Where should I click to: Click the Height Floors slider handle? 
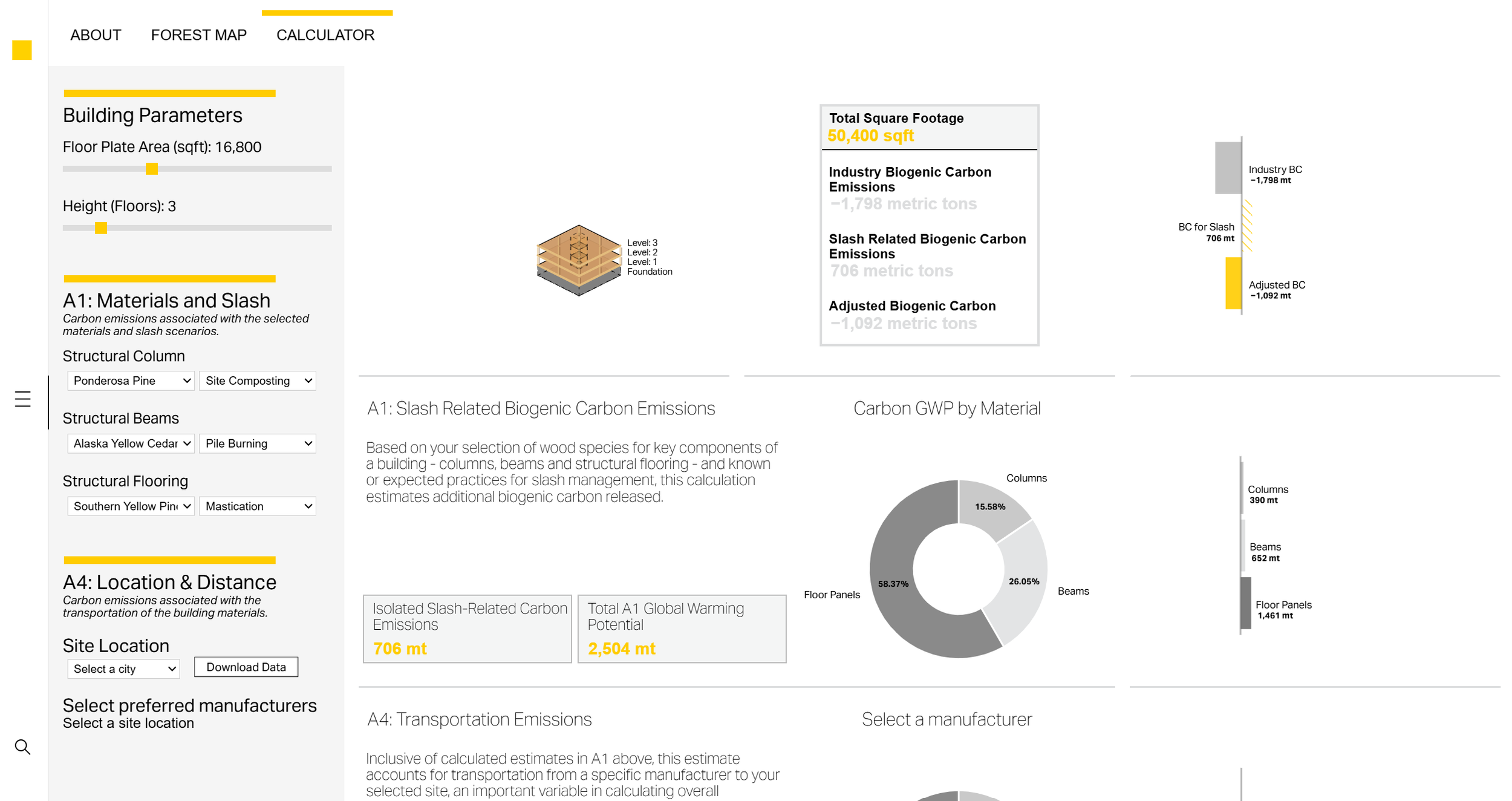pos(101,228)
